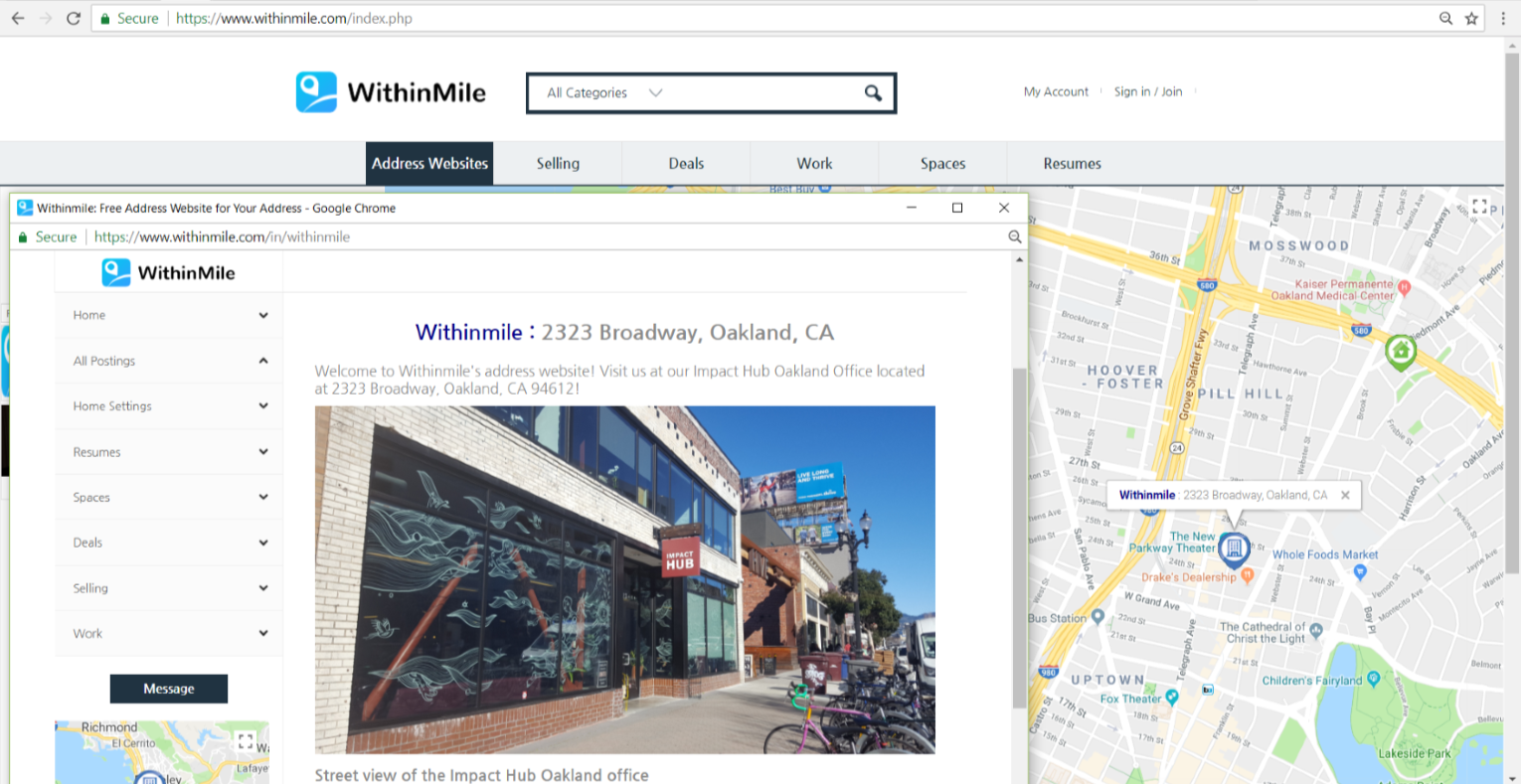
Task: Click the Lakeside Park label on the map
Action: (1414, 753)
